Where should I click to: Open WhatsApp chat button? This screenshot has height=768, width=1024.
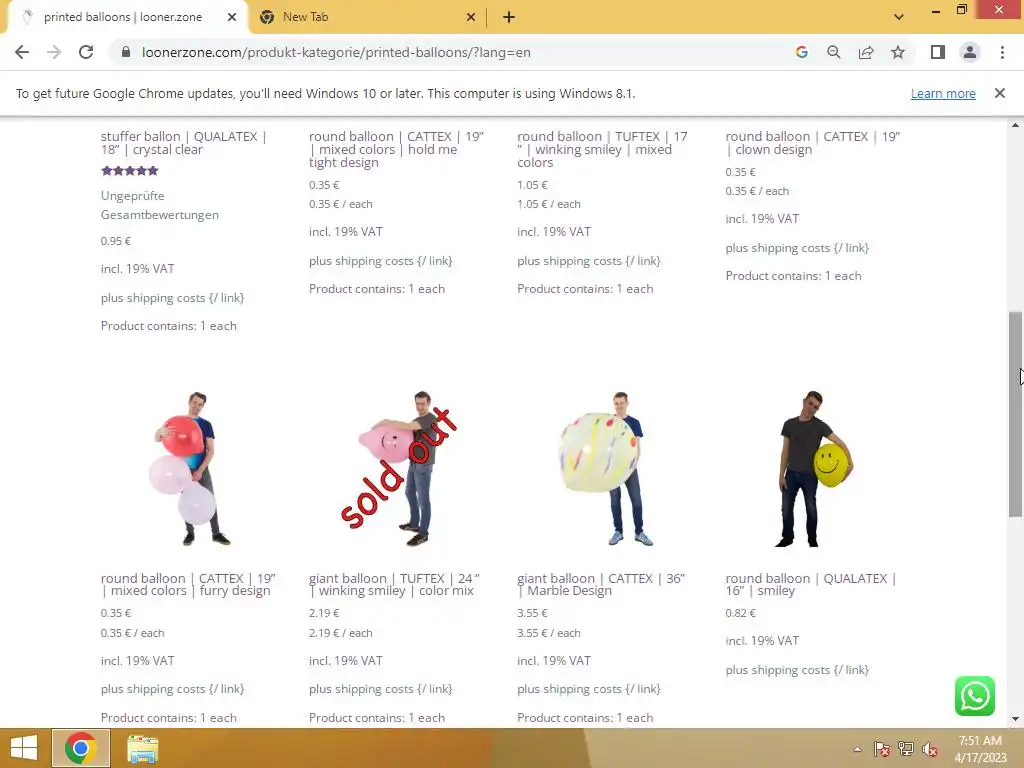pos(974,696)
